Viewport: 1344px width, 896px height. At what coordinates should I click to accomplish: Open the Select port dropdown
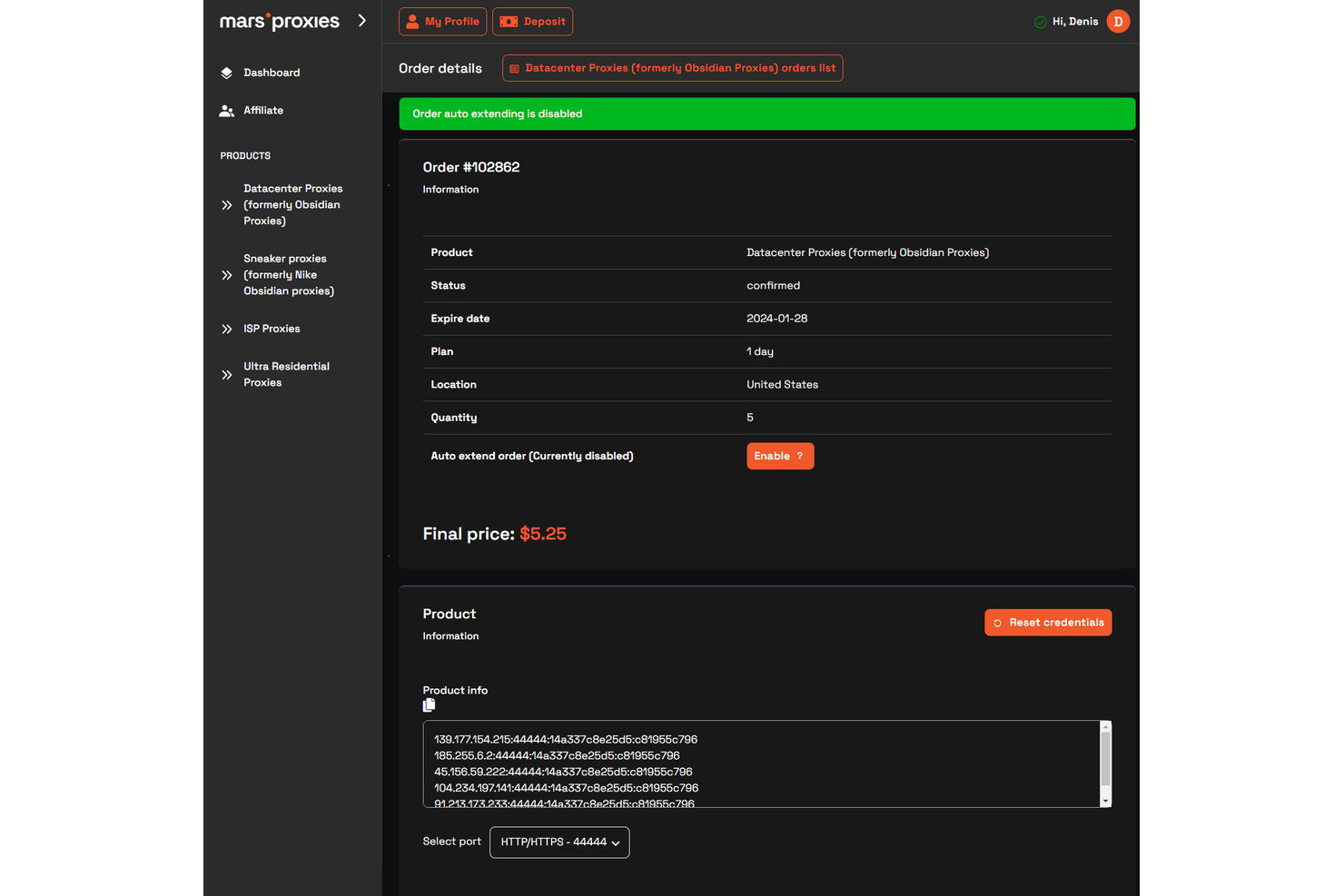(559, 842)
